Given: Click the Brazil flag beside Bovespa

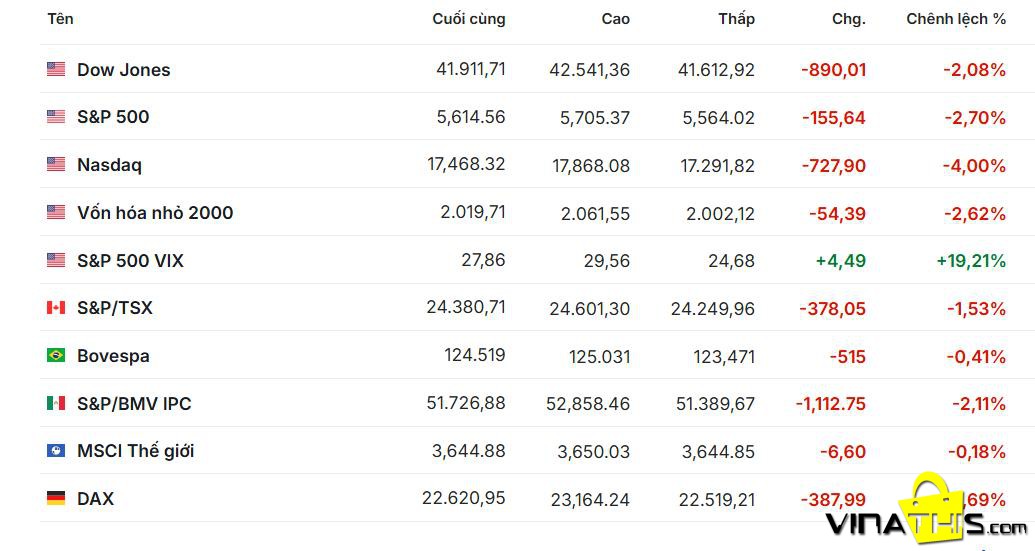Looking at the screenshot, I should click(x=56, y=355).
